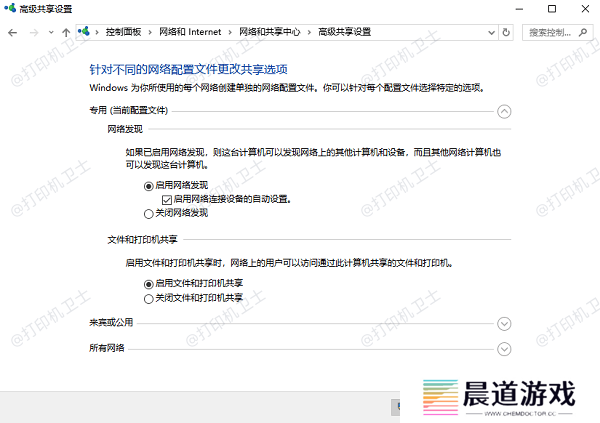Click the forward navigation arrow
The image size is (600, 423).
coord(34,33)
